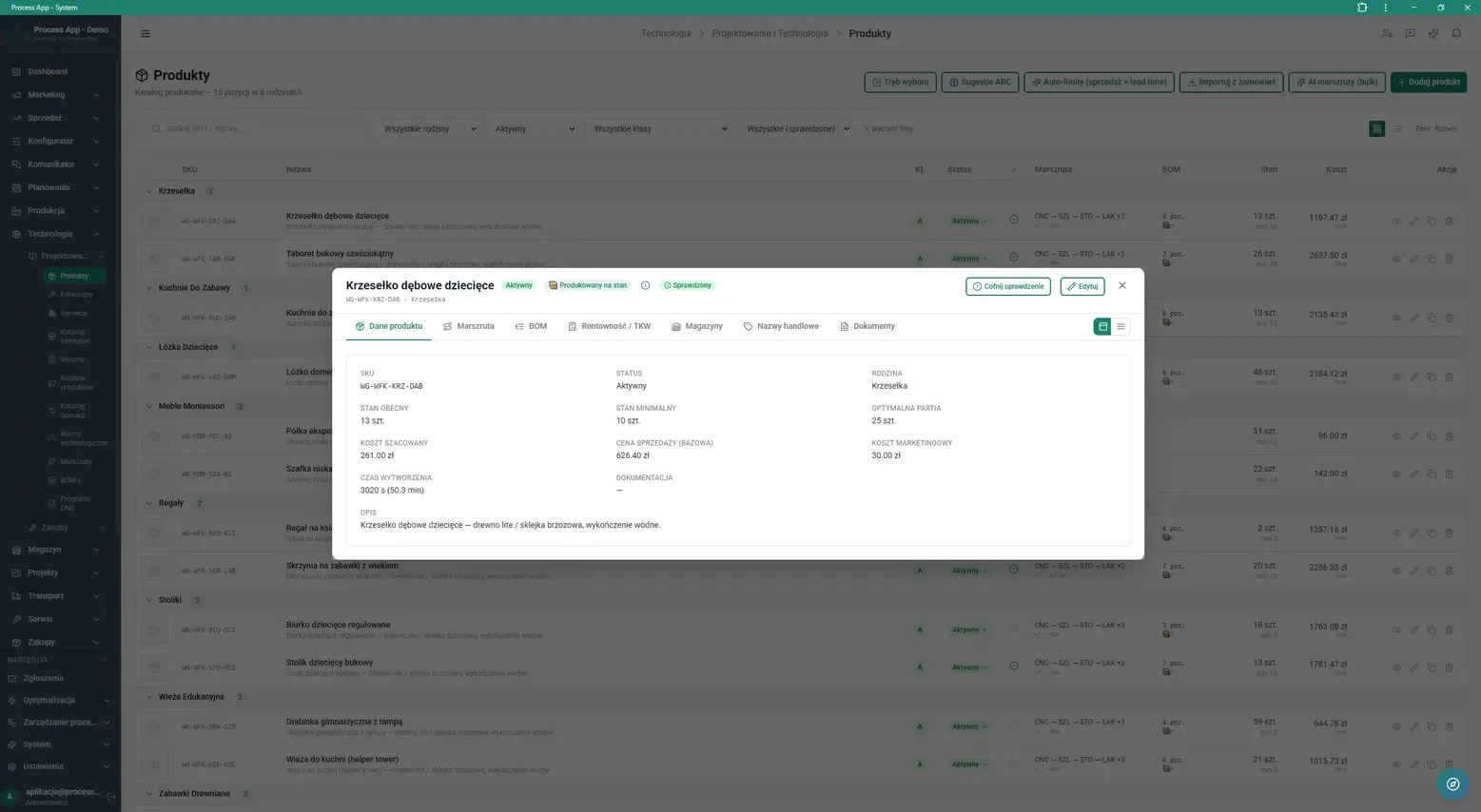This screenshot has width=1481, height=812.
Task: Open the Magazyny tab
Action: click(x=697, y=326)
